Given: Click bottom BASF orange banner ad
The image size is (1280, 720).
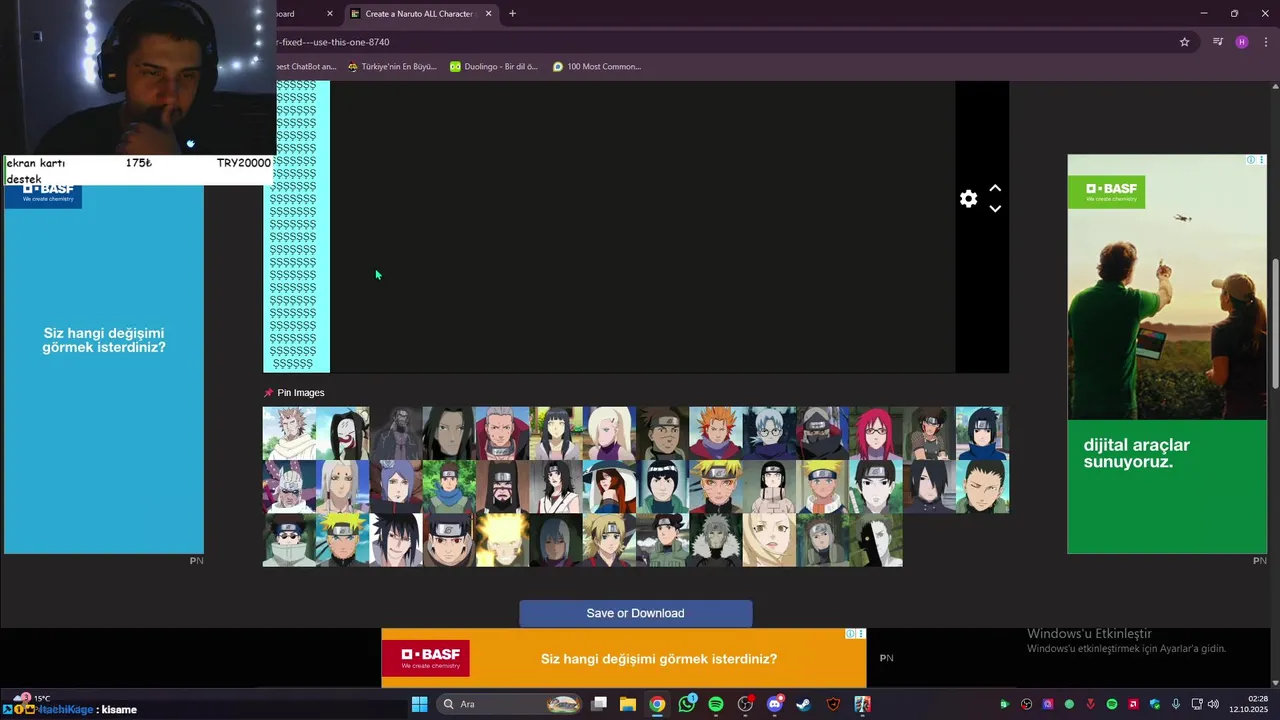Looking at the screenshot, I should [624, 658].
